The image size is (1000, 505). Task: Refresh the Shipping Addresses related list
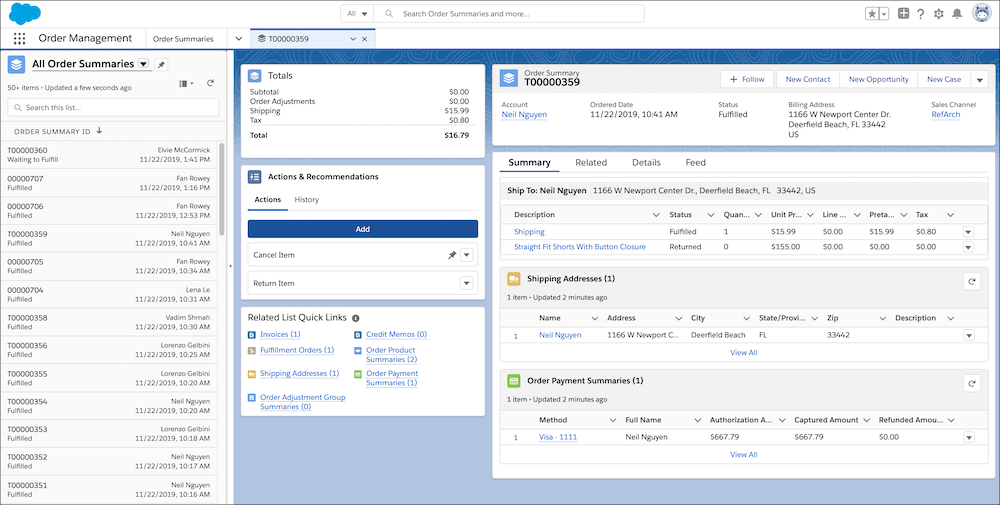click(971, 282)
